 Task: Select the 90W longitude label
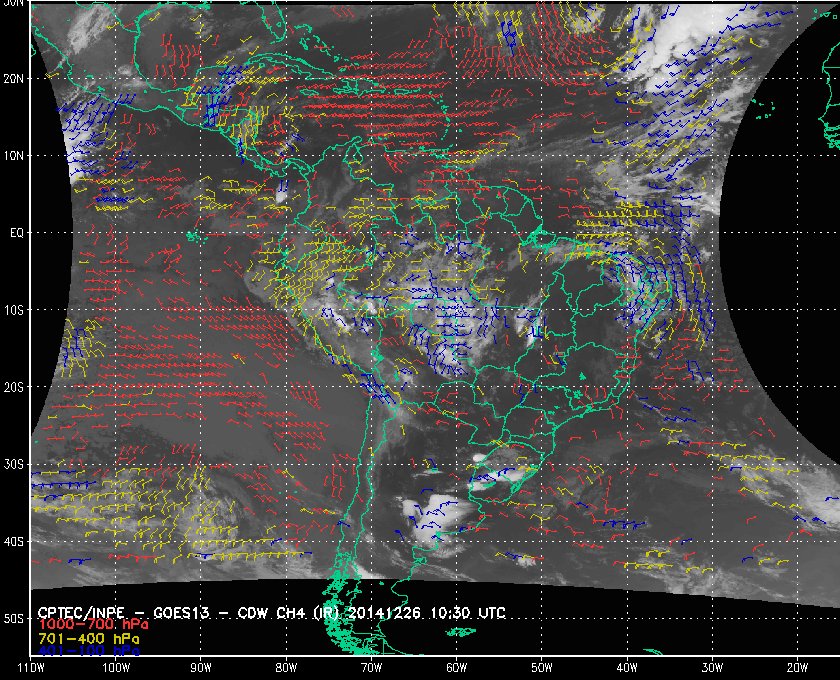point(201,668)
